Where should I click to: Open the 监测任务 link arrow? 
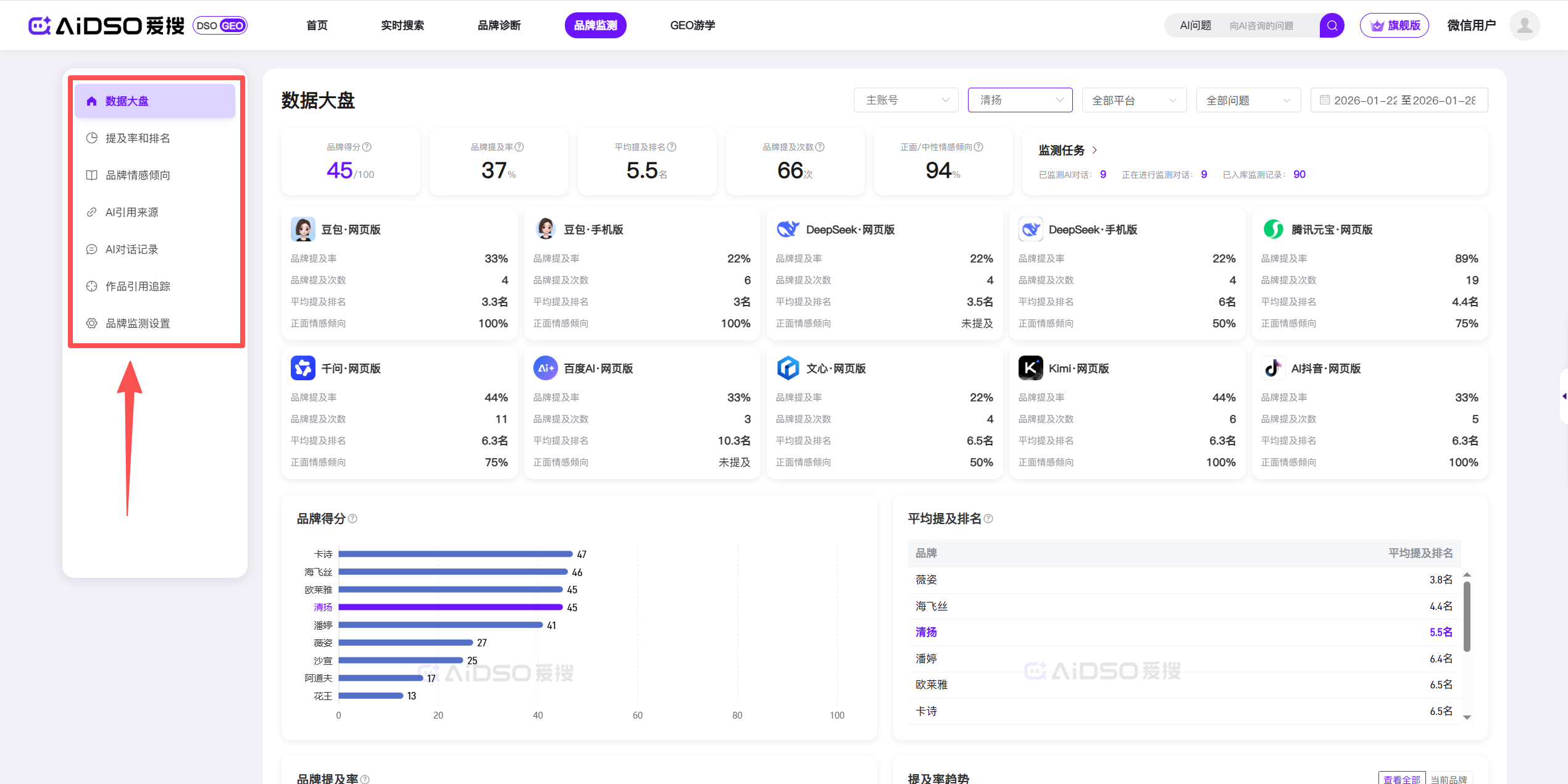[x=1095, y=150]
